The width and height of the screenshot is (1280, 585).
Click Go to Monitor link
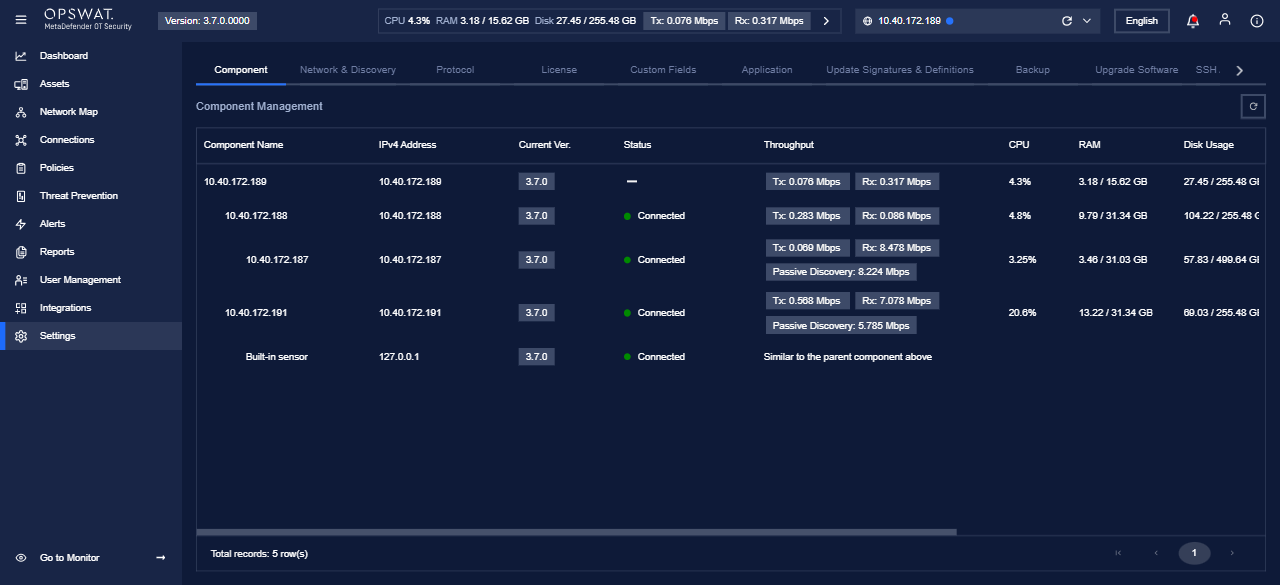(70, 558)
